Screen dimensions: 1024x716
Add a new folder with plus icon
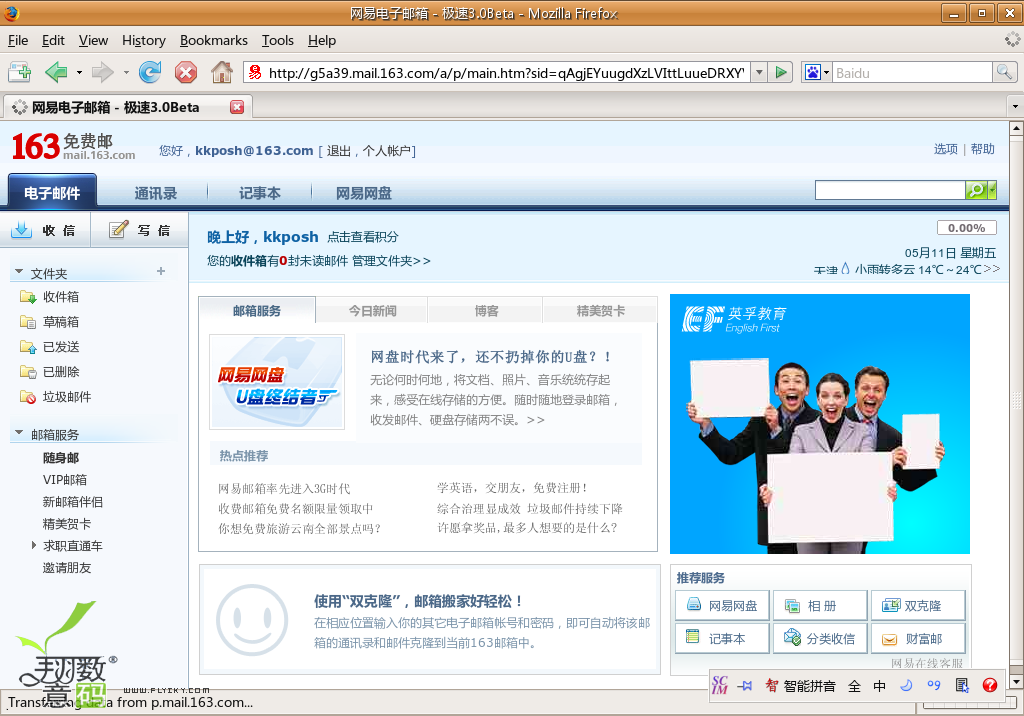pyautogui.click(x=161, y=271)
